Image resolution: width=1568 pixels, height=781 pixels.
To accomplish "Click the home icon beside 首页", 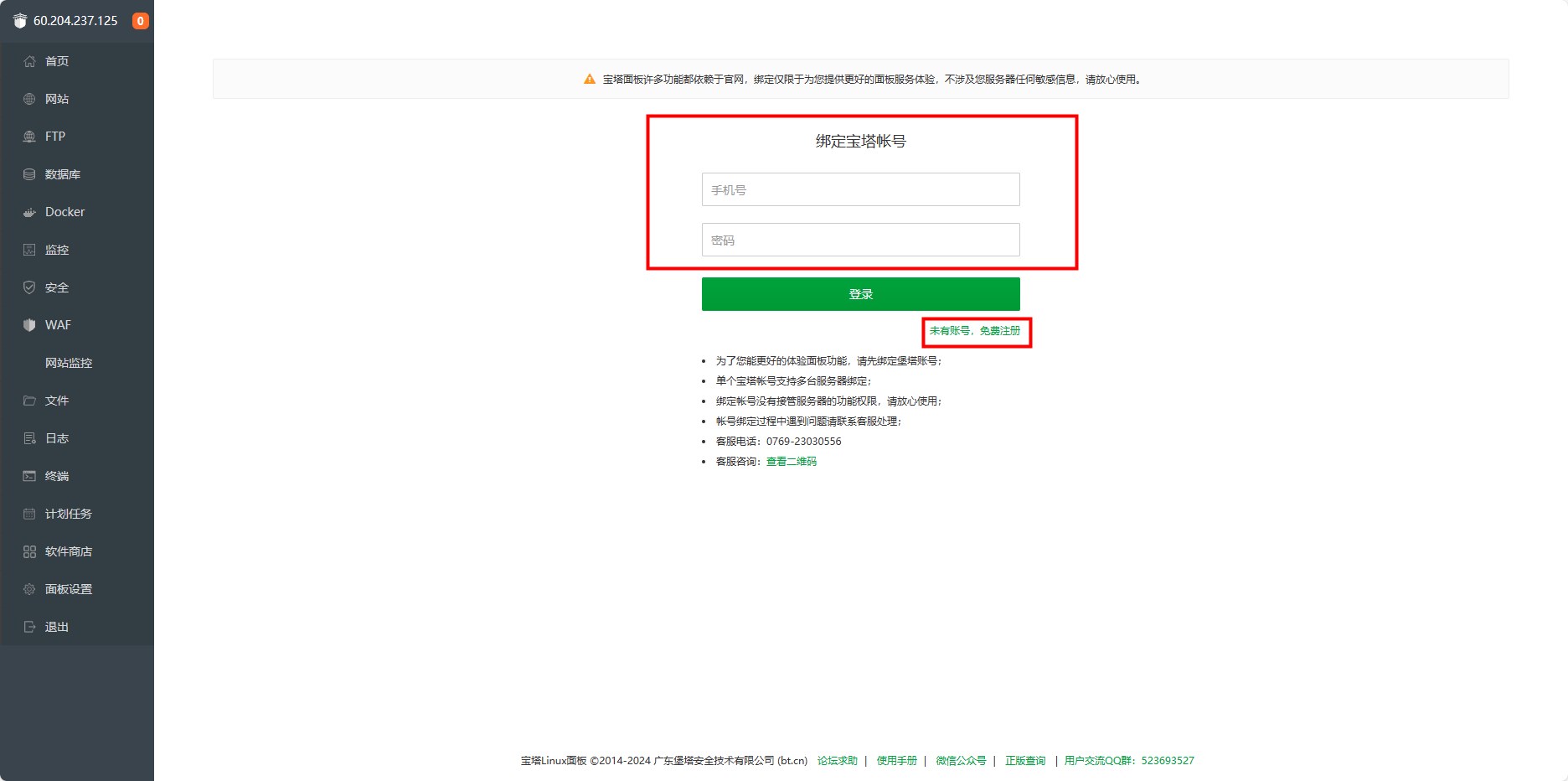I will click(29, 61).
